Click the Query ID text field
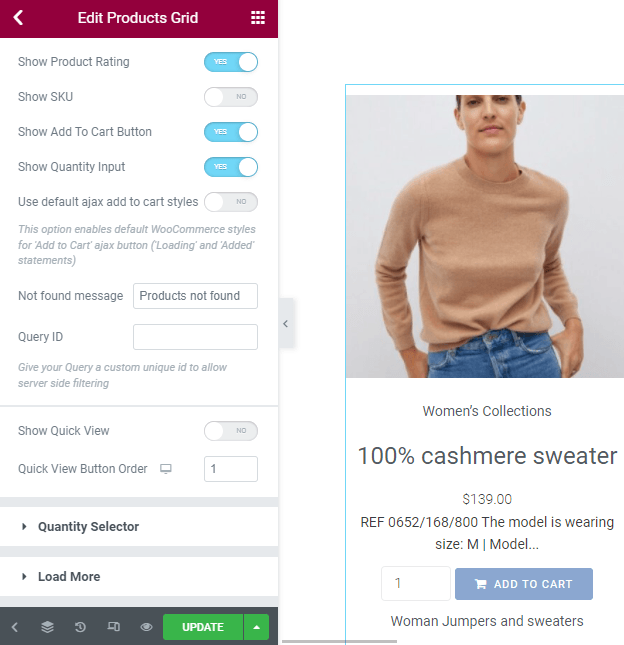The height and width of the screenshot is (645, 624). click(195, 337)
